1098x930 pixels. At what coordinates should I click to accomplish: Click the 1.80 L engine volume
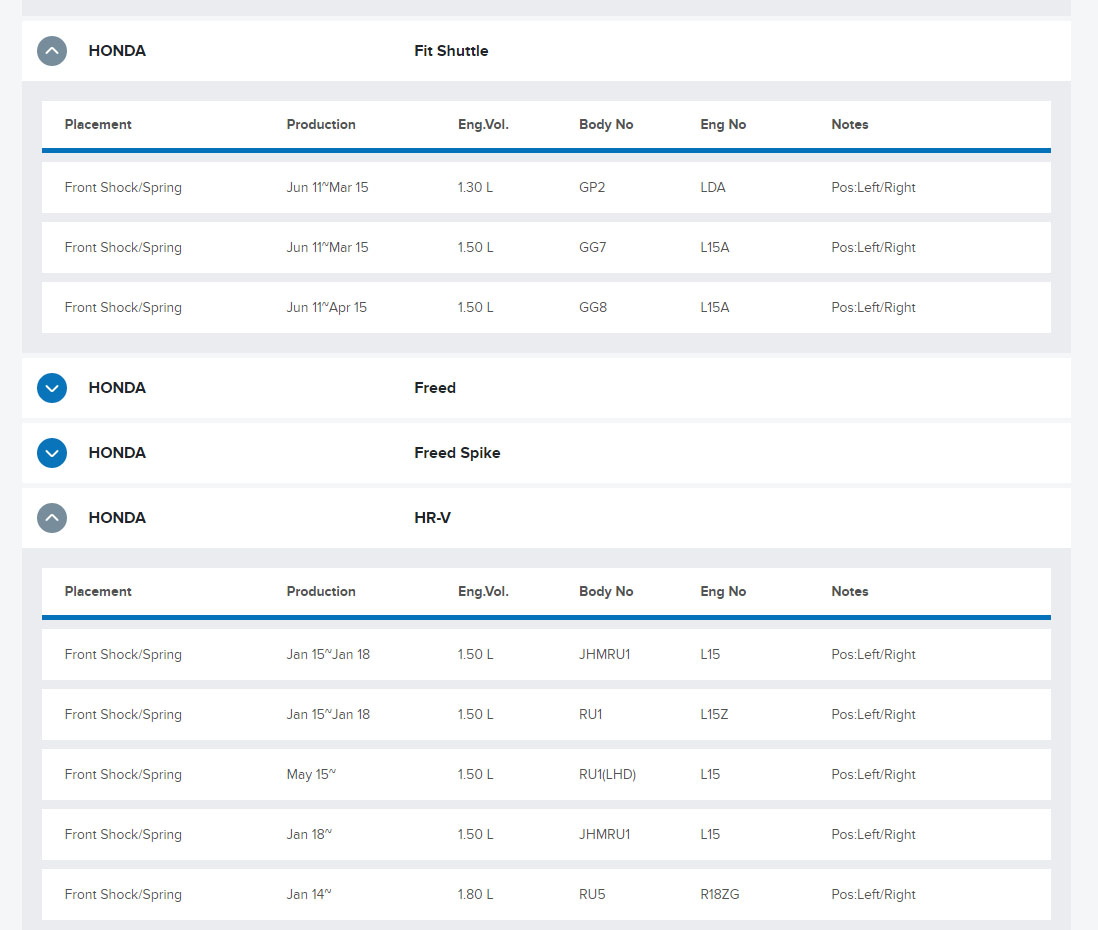click(475, 895)
